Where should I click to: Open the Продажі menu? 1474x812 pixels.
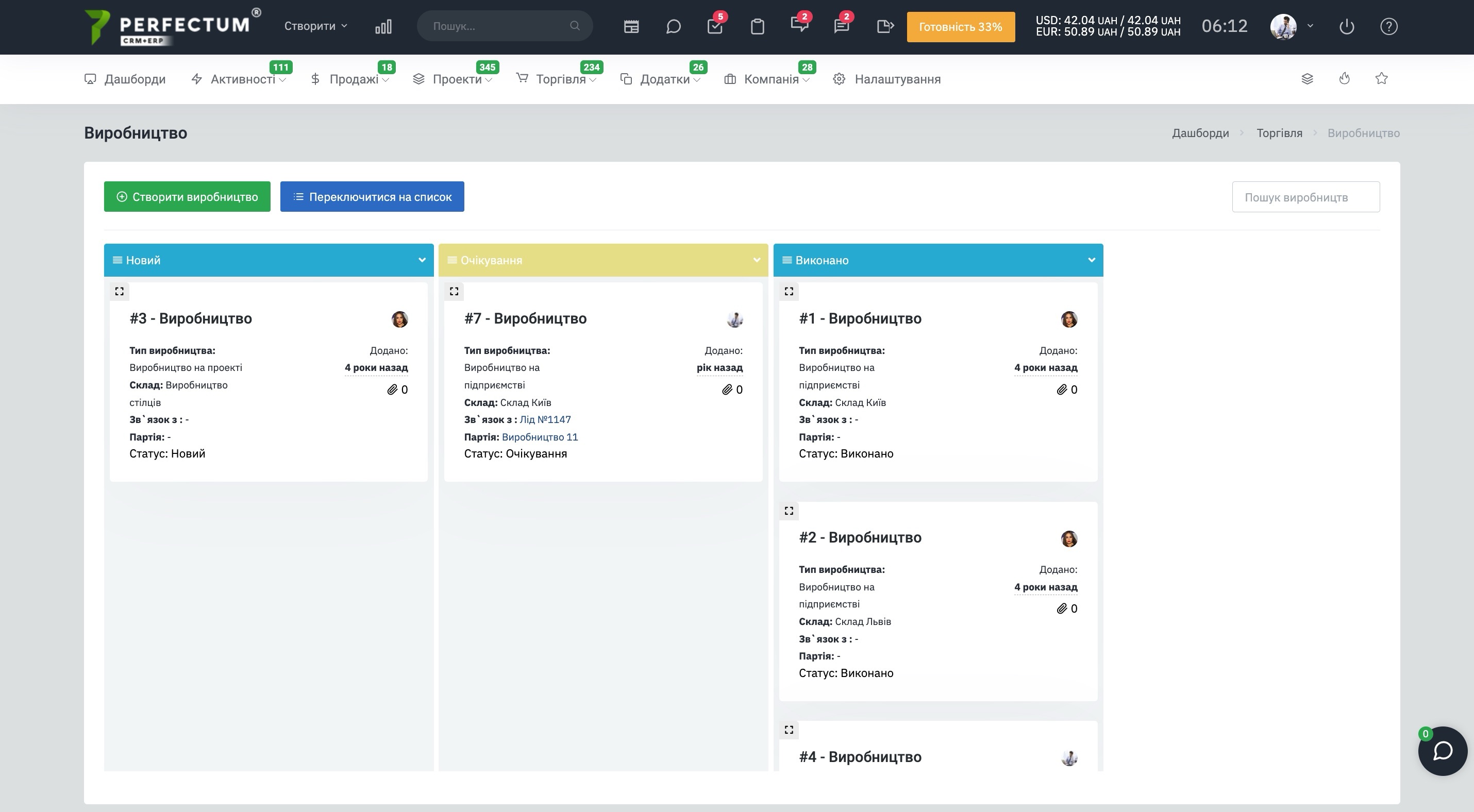tap(350, 79)
